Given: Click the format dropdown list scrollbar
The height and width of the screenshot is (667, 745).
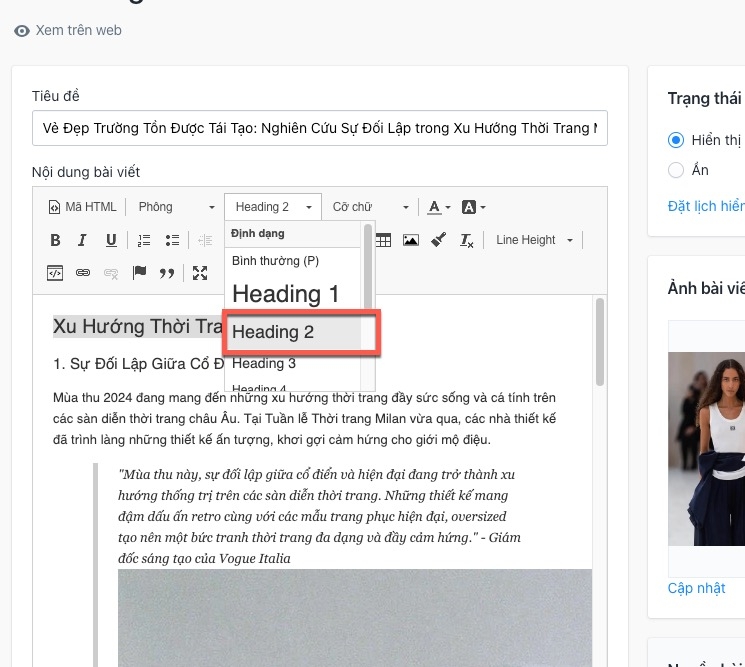Looking at the screenshot, I should 368,268.
